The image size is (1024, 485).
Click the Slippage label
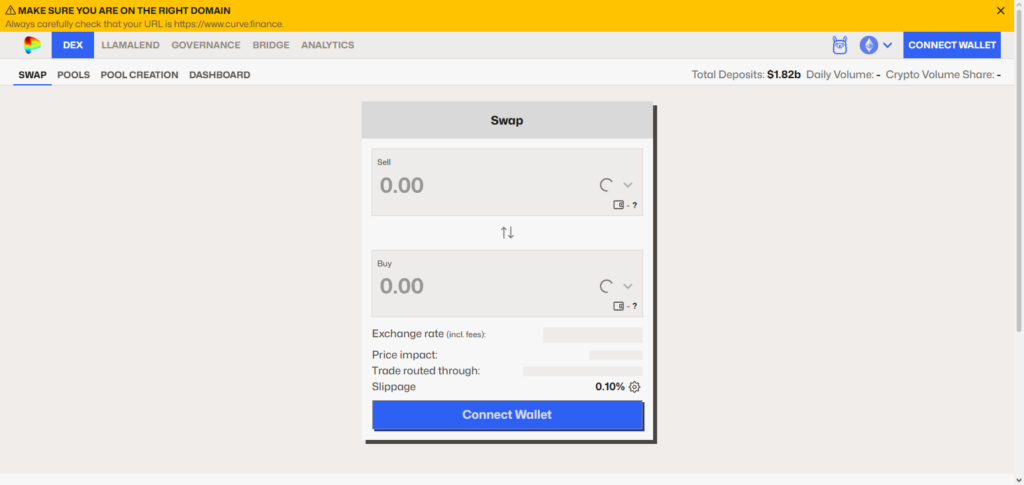pyautogui.click(x=394, y=387)
